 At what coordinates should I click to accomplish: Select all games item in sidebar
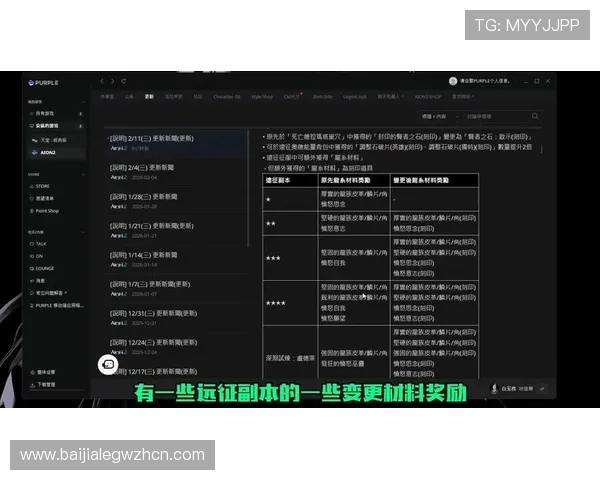coord(57,114)
